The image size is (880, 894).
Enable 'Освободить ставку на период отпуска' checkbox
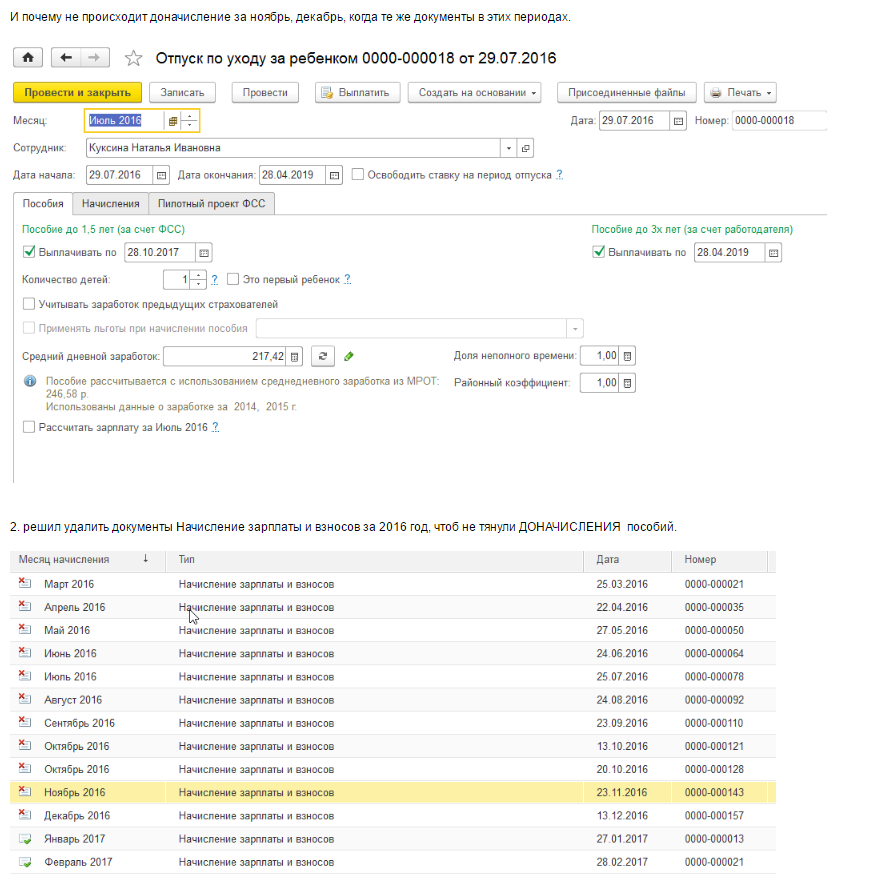tap(358, 174)
